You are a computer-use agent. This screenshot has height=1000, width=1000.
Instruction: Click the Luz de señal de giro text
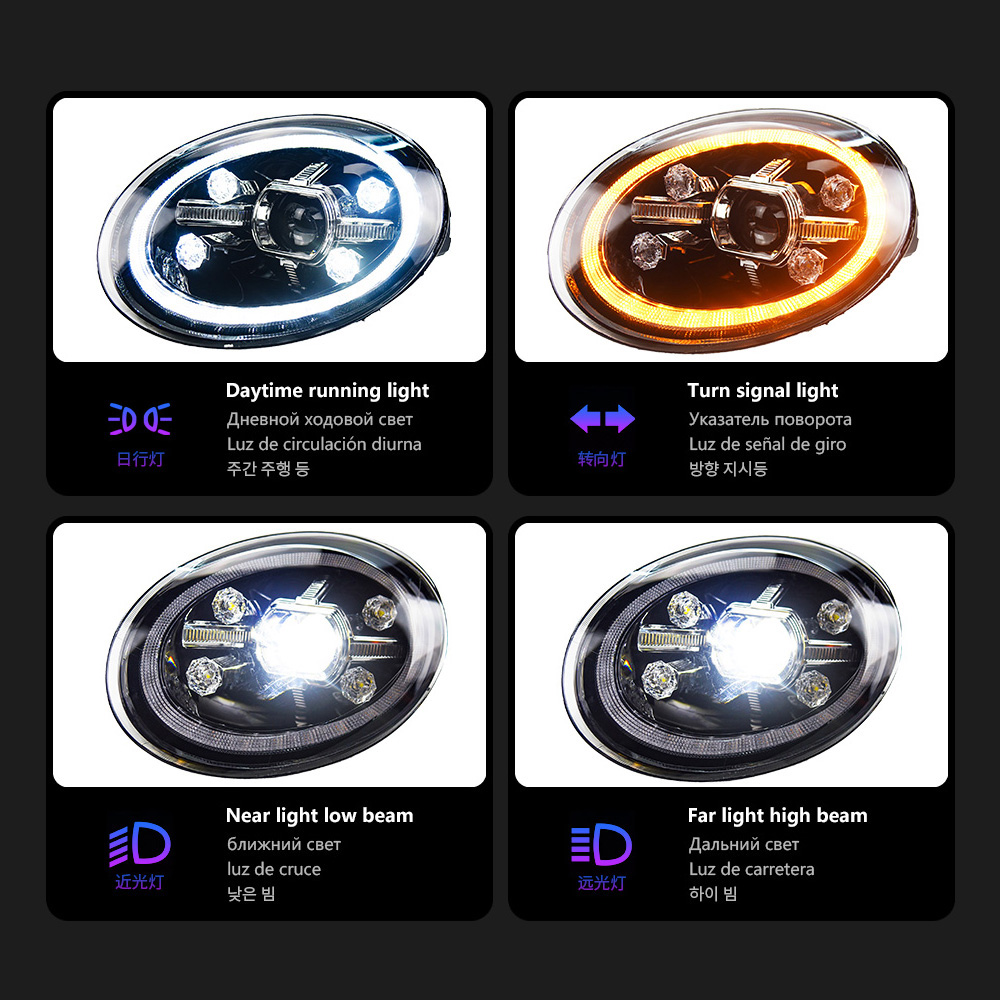767,444
